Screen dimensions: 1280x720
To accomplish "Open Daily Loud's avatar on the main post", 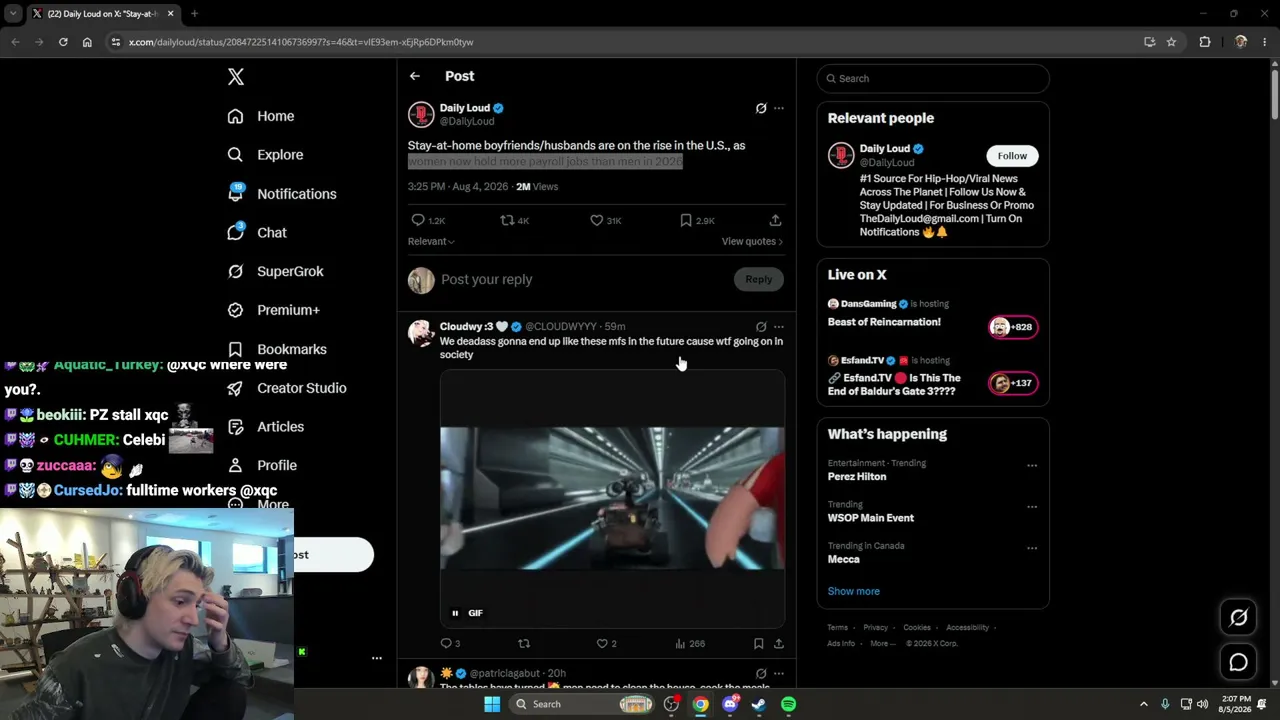I will pos(421,114).
